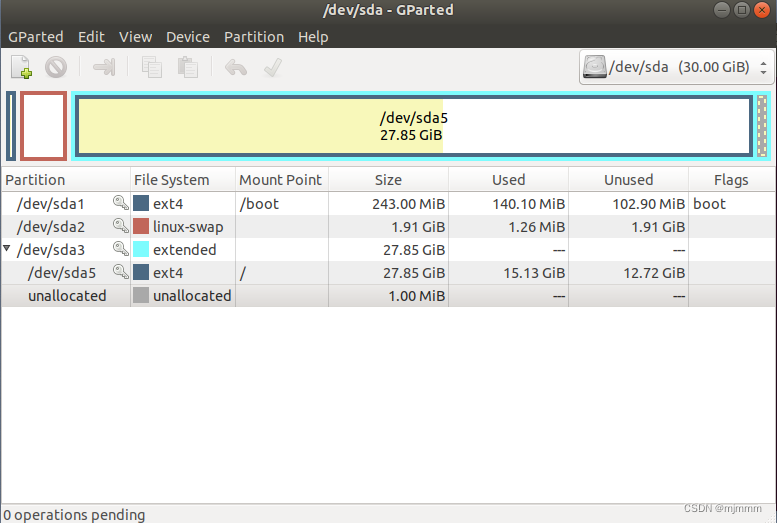Maximize the GParted window

(742, 10)
